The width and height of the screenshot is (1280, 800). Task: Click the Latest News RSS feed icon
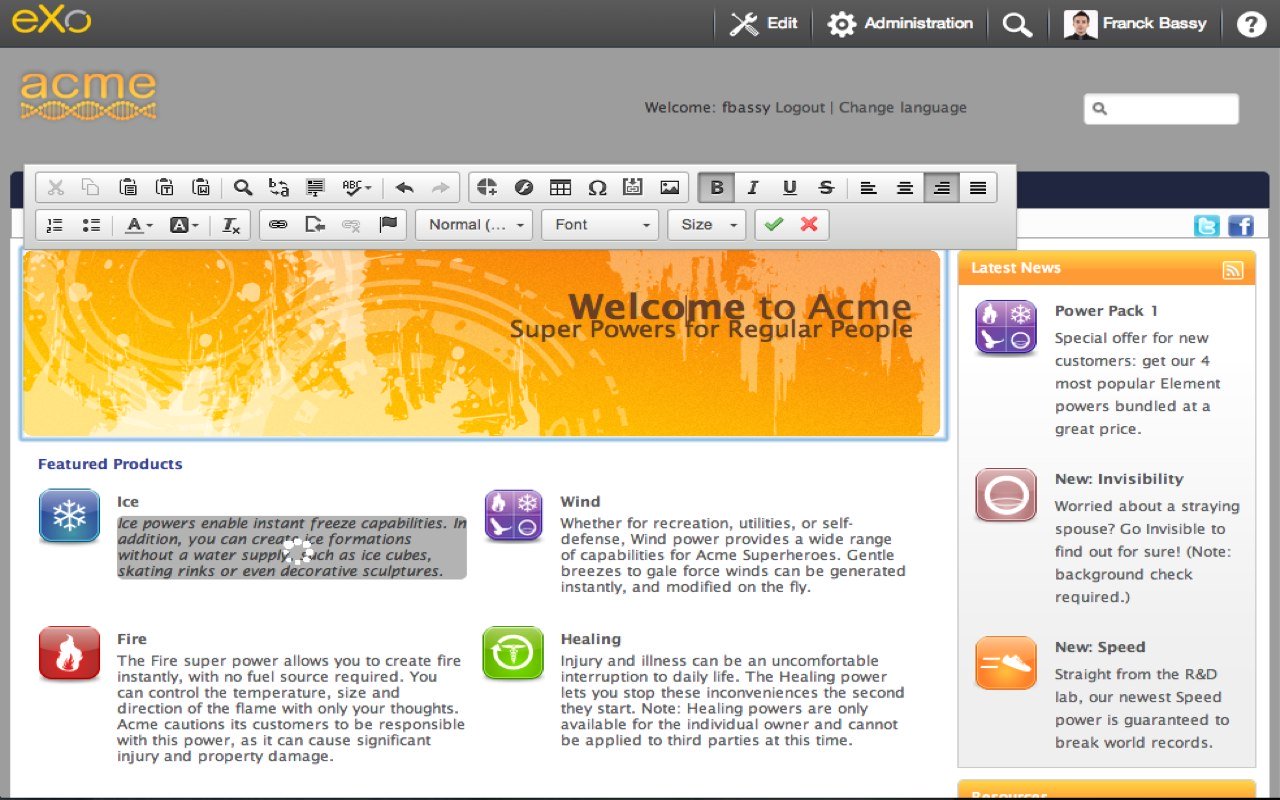[1232, 269]
